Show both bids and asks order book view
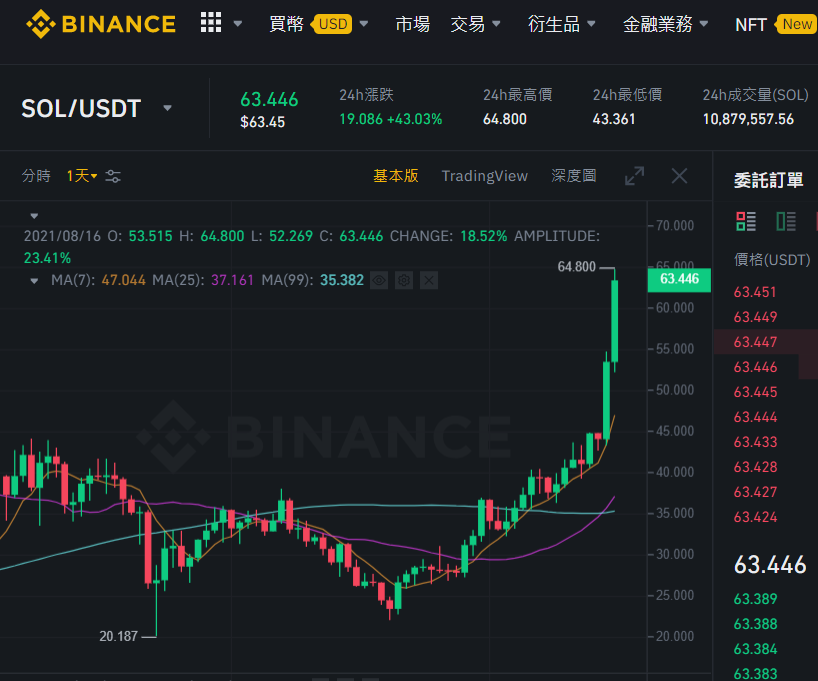Image resolution: width=818 pixels, height=681 pixels. (x=746, y=221)
